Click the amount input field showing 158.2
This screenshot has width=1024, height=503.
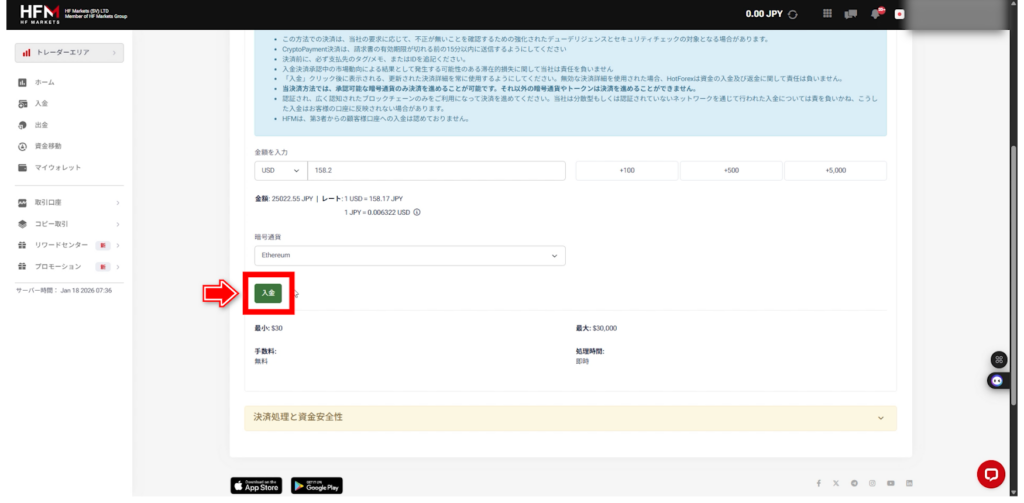point(436,171)
